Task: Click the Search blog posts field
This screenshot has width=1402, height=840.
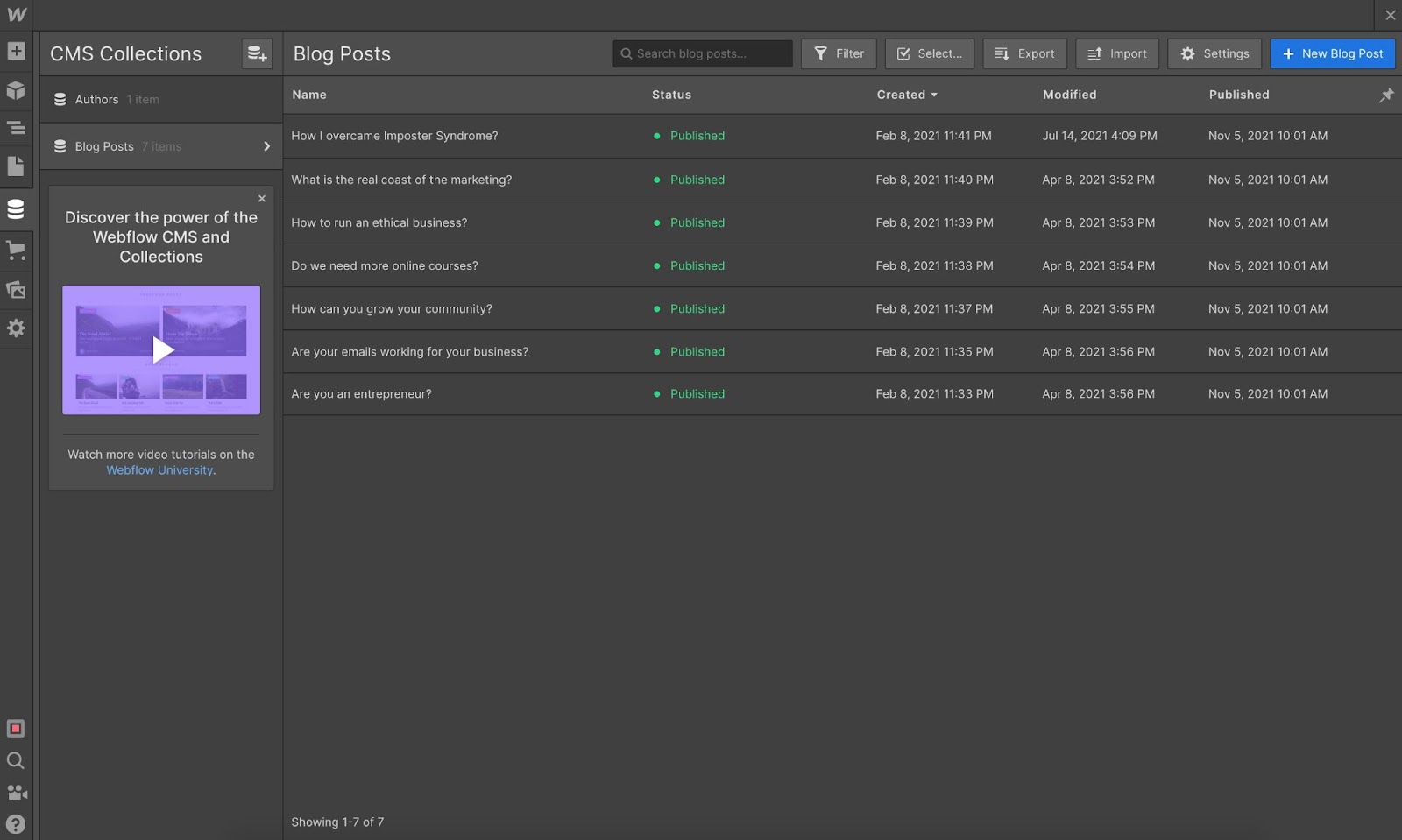Action: [x=703, y=53]
